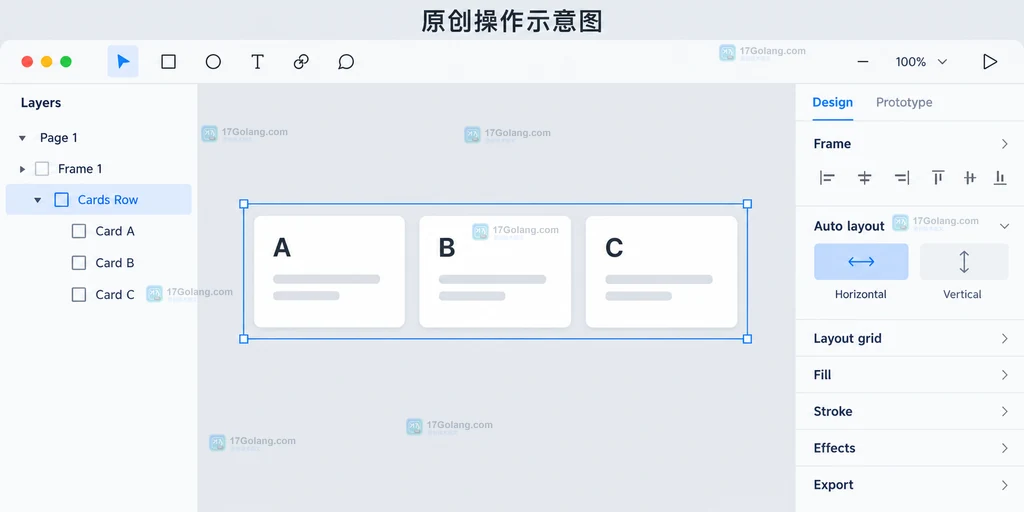Collapse the Page 1 tree arrow

coord(22,138)
